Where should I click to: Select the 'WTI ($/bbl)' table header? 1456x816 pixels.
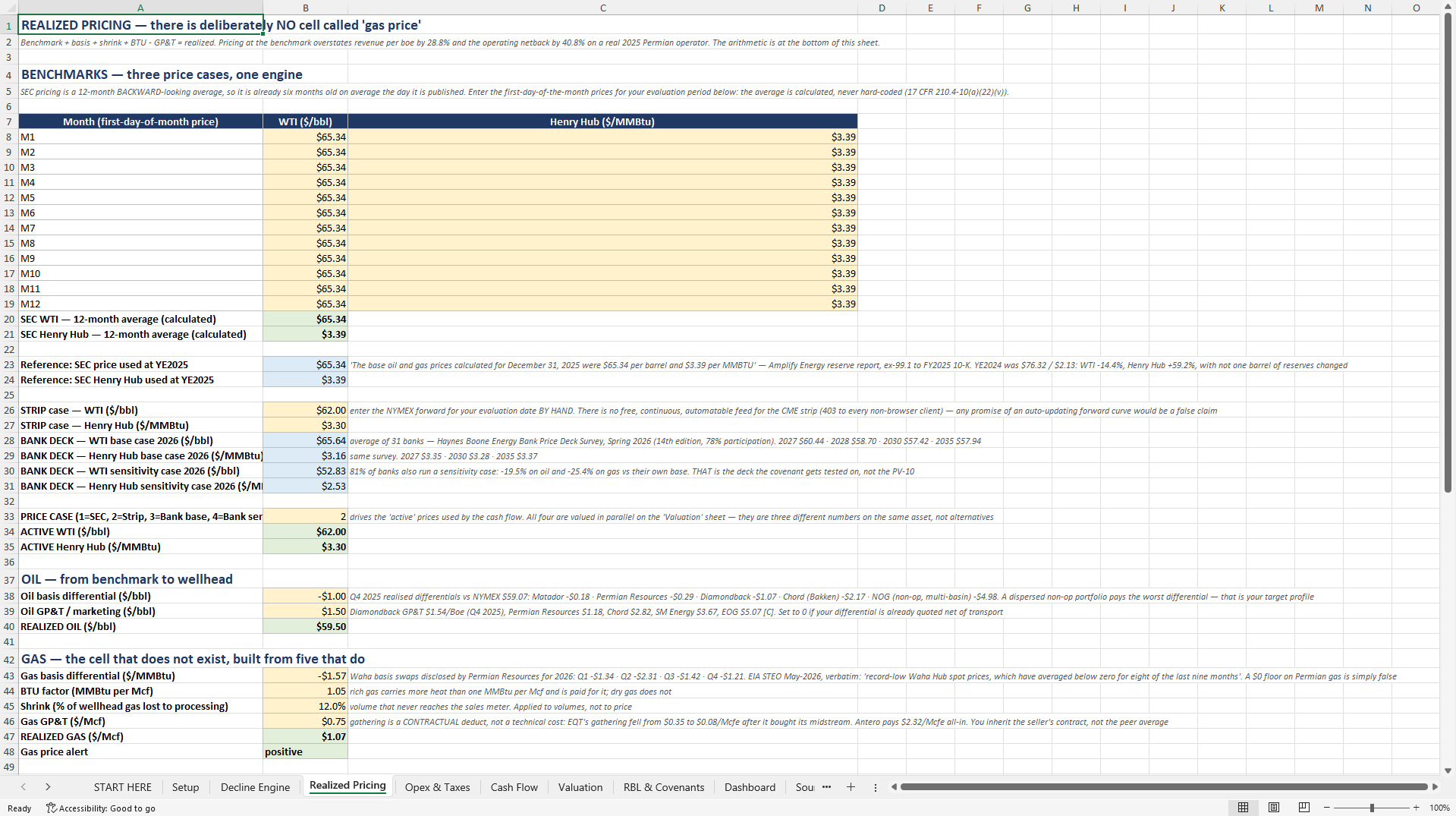305,121
